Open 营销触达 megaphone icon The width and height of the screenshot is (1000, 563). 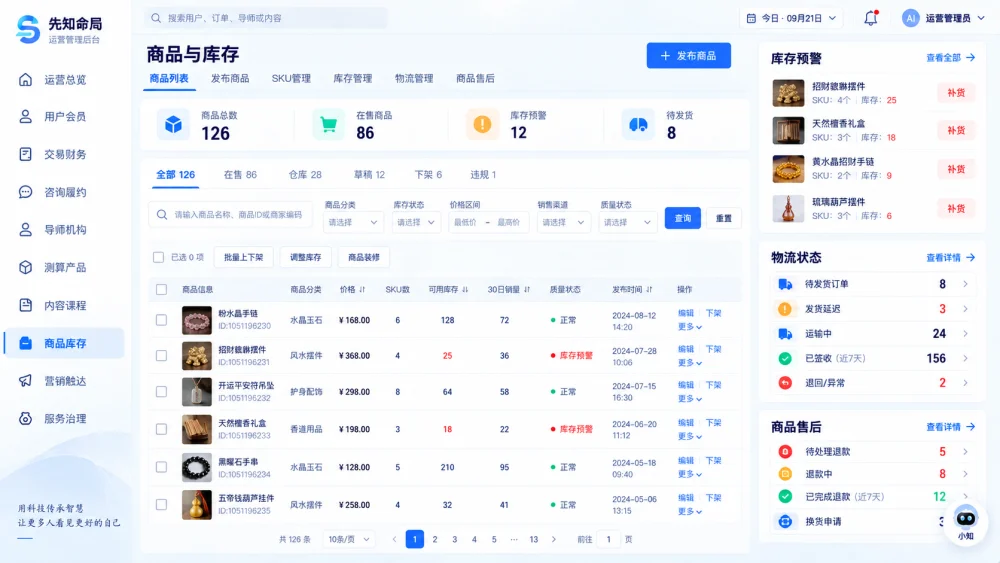[26, 381]
